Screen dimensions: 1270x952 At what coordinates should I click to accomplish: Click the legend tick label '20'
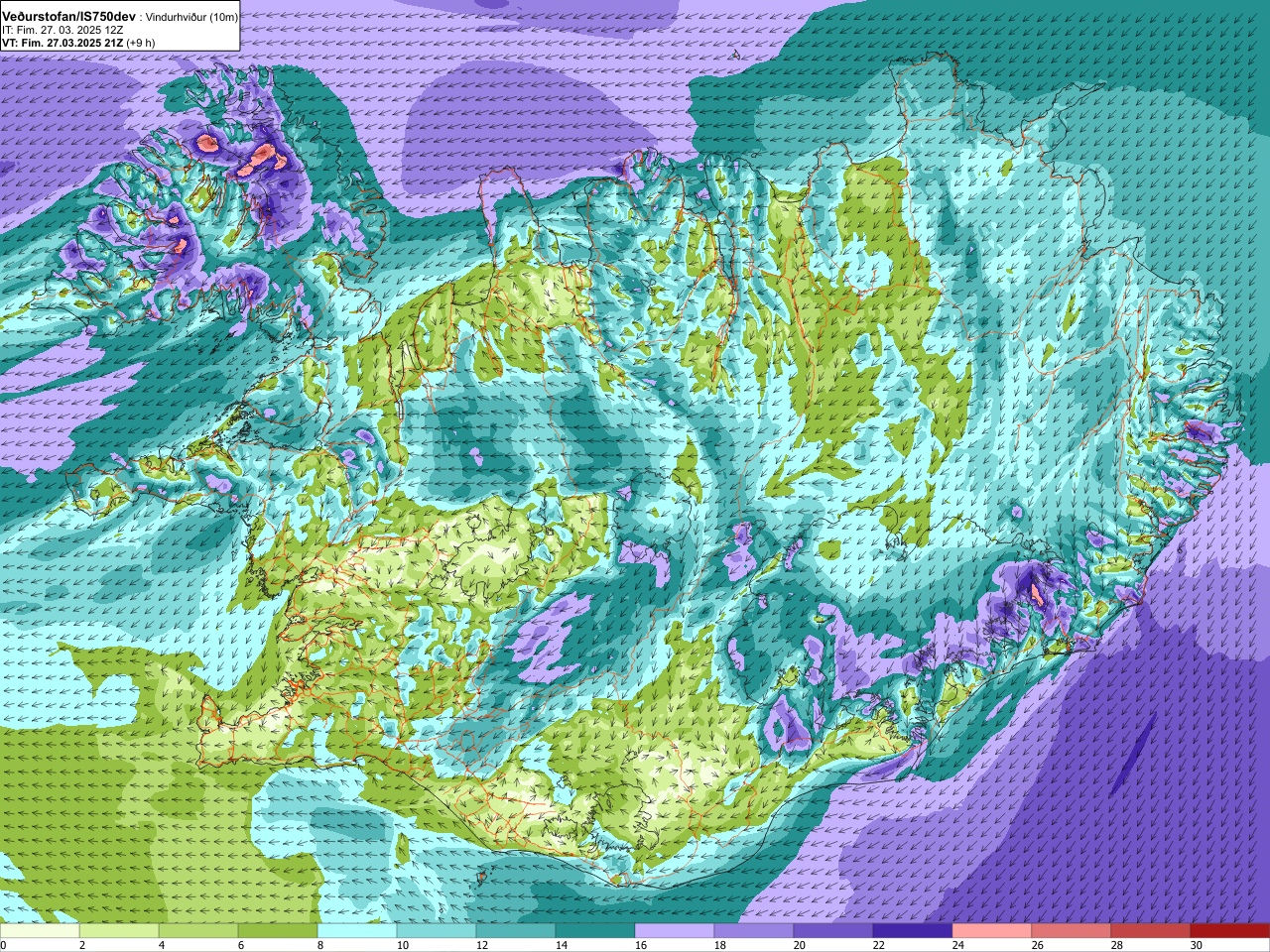tap(799, 946)
